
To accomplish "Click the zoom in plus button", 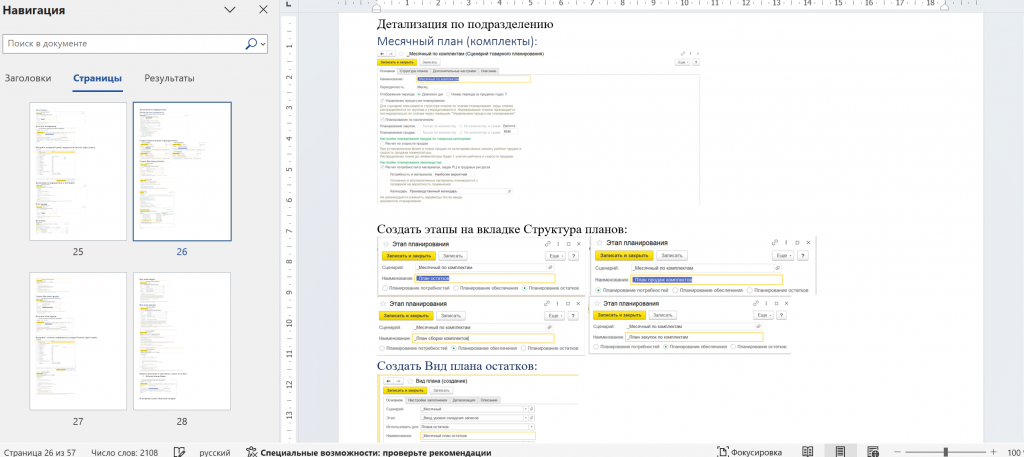I will coord(995,451).
